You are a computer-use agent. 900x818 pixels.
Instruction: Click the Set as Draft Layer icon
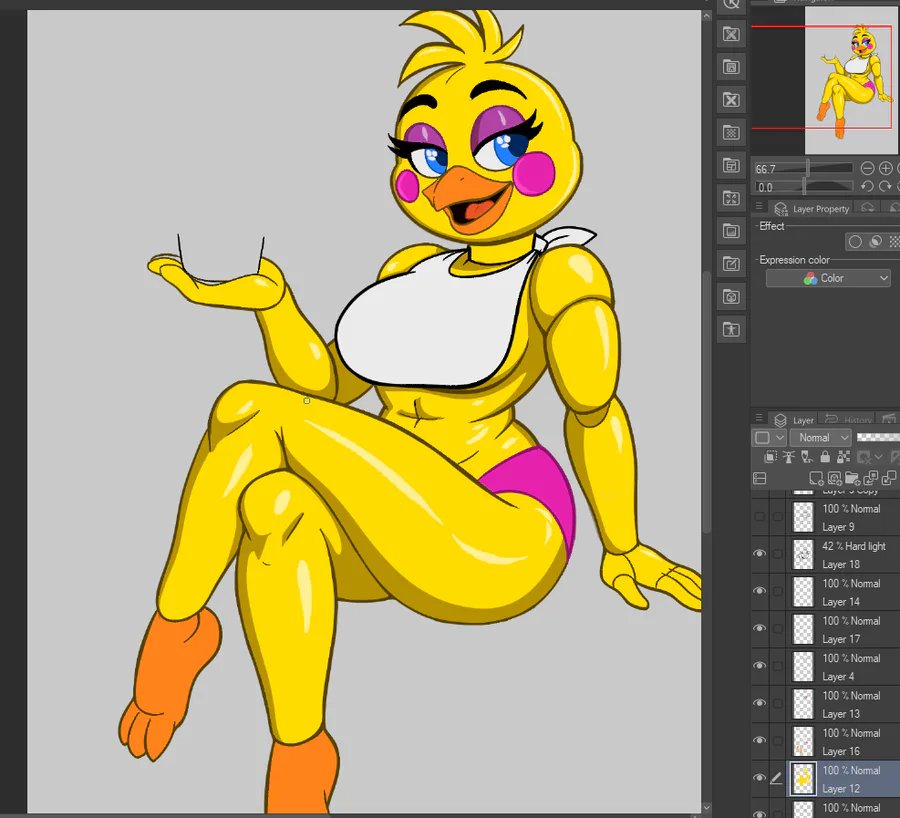(x=807, y=457)
